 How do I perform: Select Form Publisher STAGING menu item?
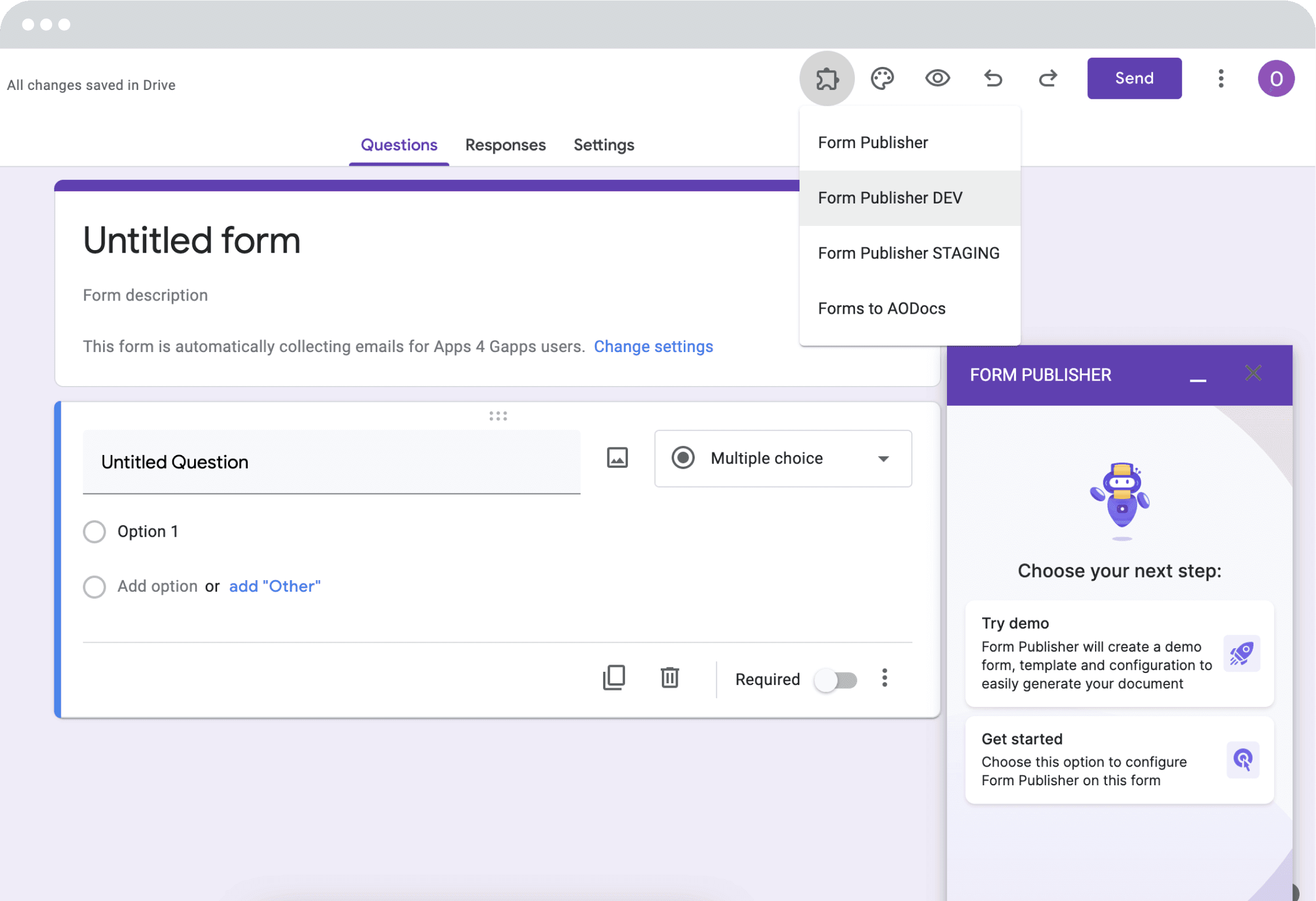tap(908, 253)
